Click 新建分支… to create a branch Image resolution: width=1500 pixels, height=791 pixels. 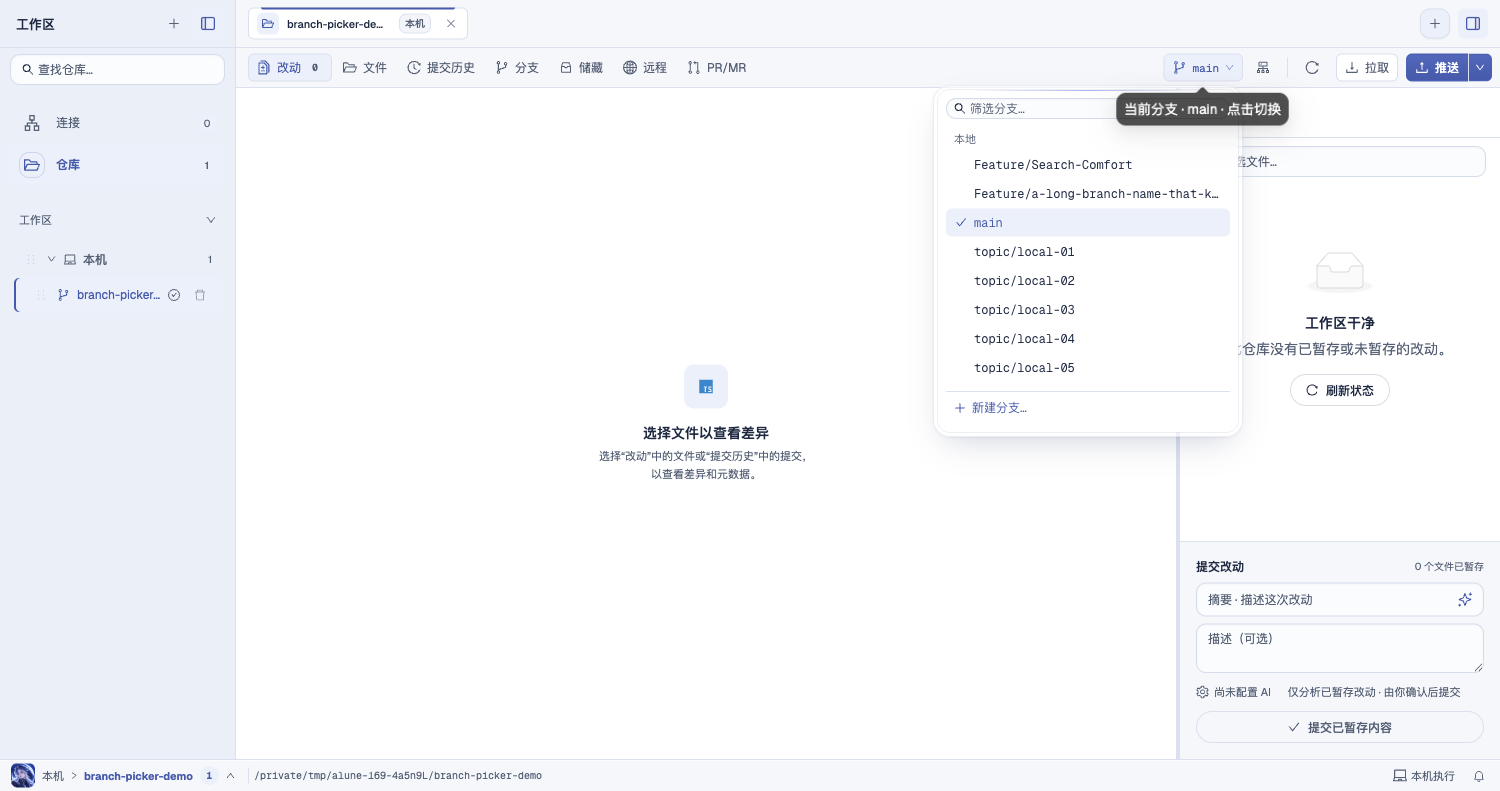pyautogui.click(x=1088, y=408)
